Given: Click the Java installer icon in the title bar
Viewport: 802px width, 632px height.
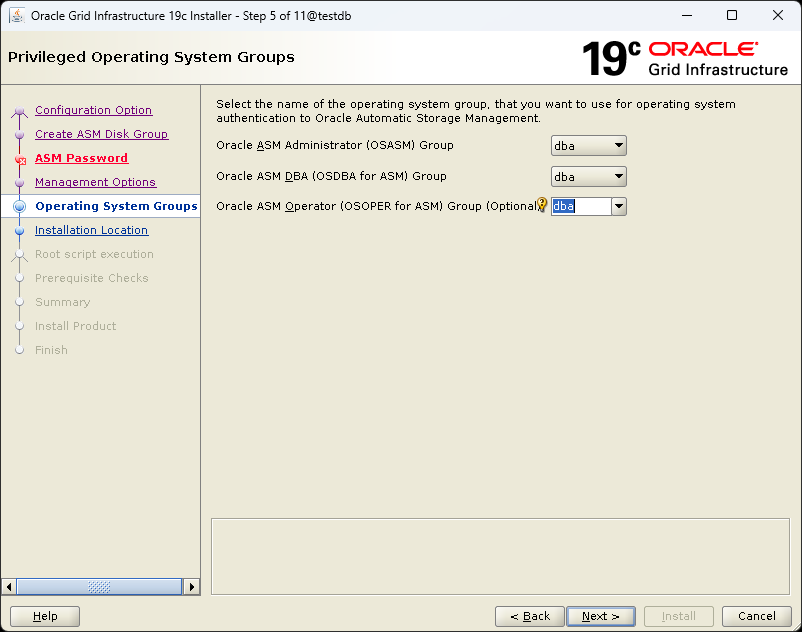Looking at the screenshot, I should coord(17,16).
